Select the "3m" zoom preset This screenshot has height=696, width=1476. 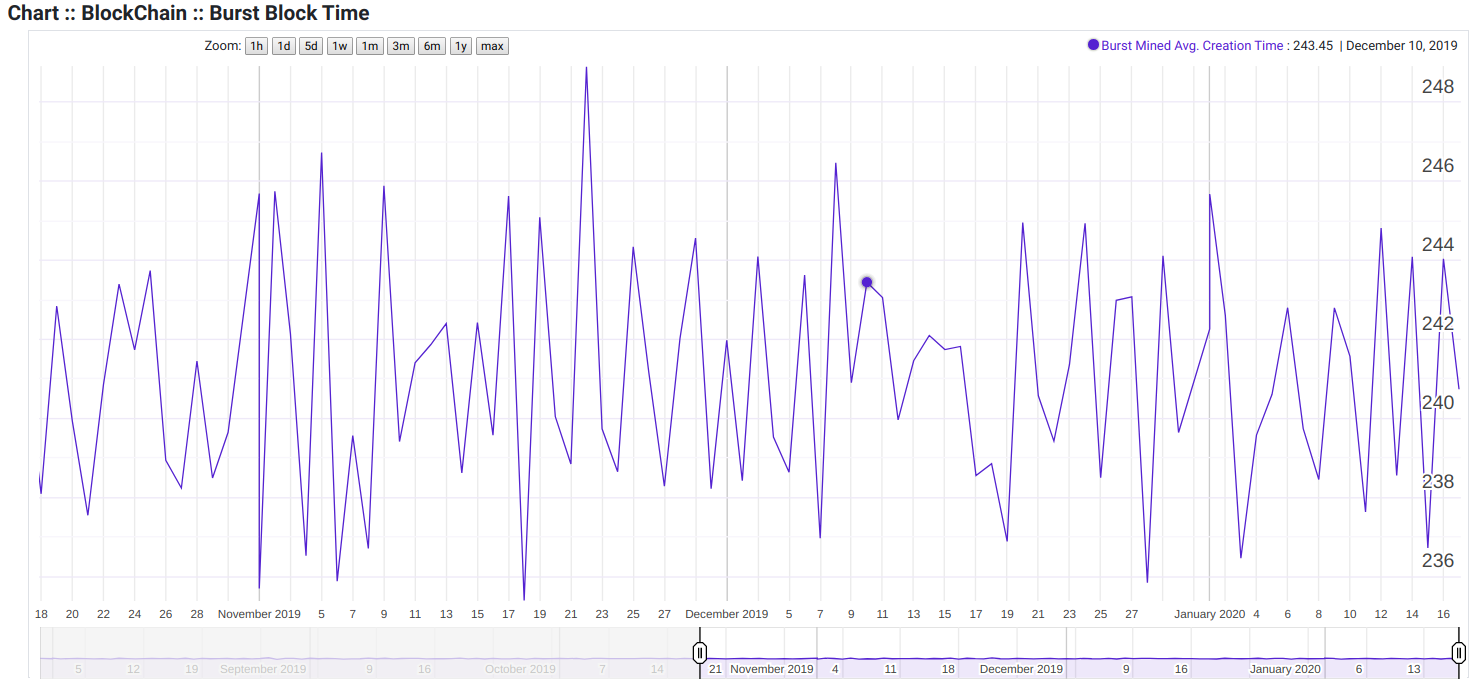(x=400, y=45)
